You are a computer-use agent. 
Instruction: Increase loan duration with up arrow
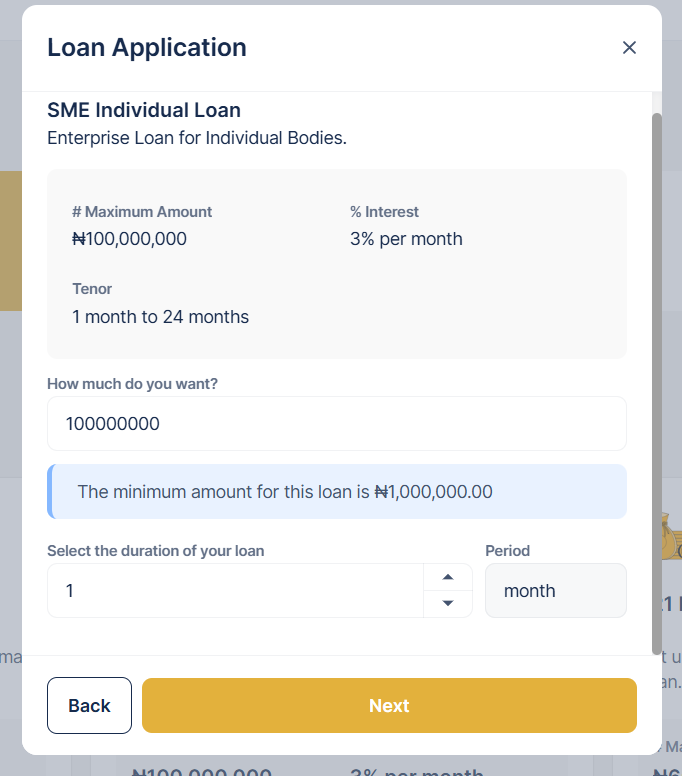coord(448,577)
